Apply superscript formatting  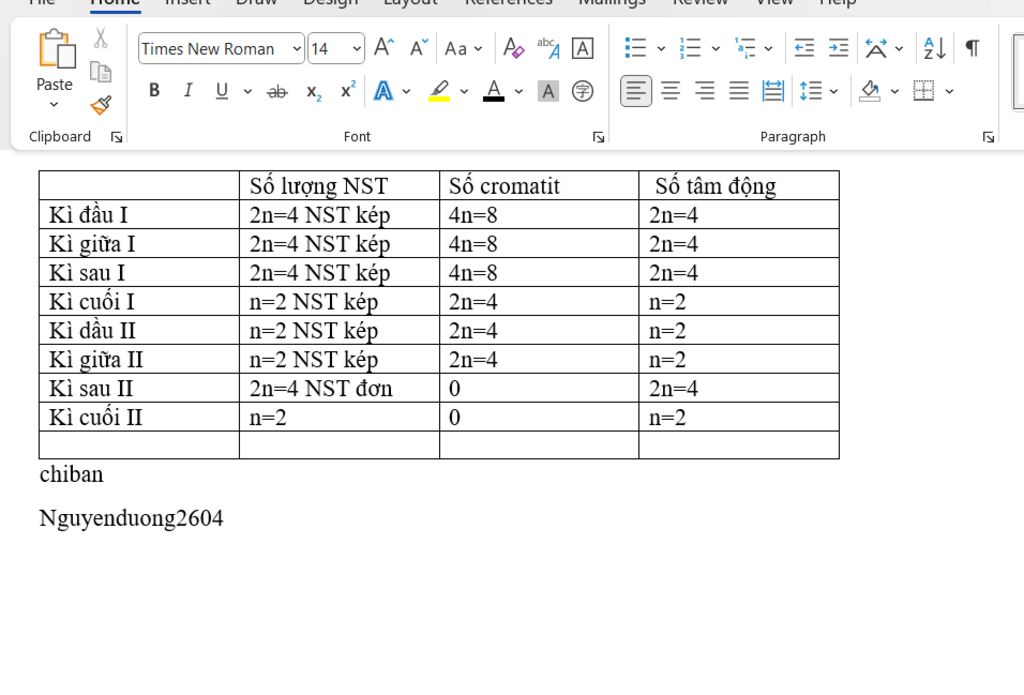tap(348, 90)
